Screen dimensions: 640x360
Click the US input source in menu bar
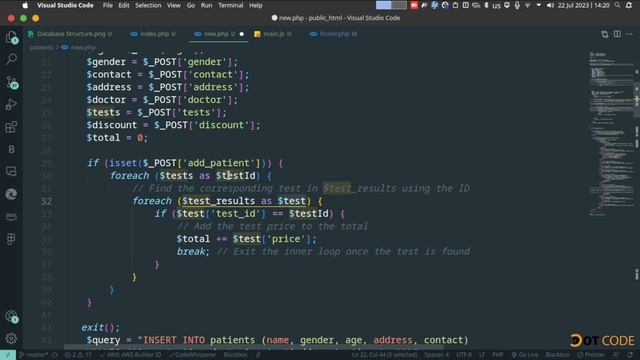pyautogui.click(x=496, y=5)
